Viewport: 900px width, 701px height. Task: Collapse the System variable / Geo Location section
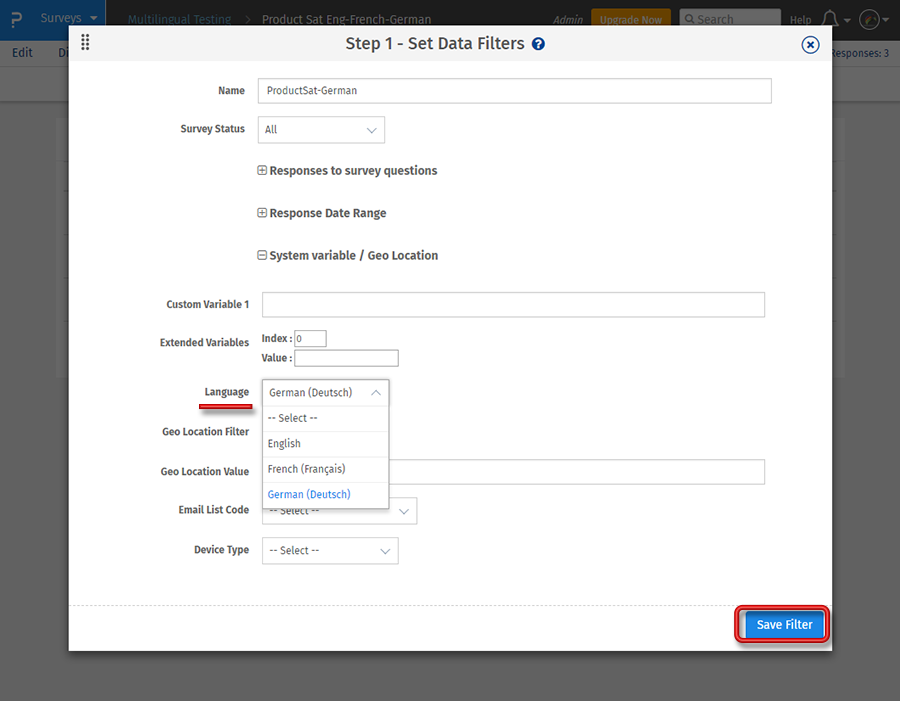pos(262,255)
